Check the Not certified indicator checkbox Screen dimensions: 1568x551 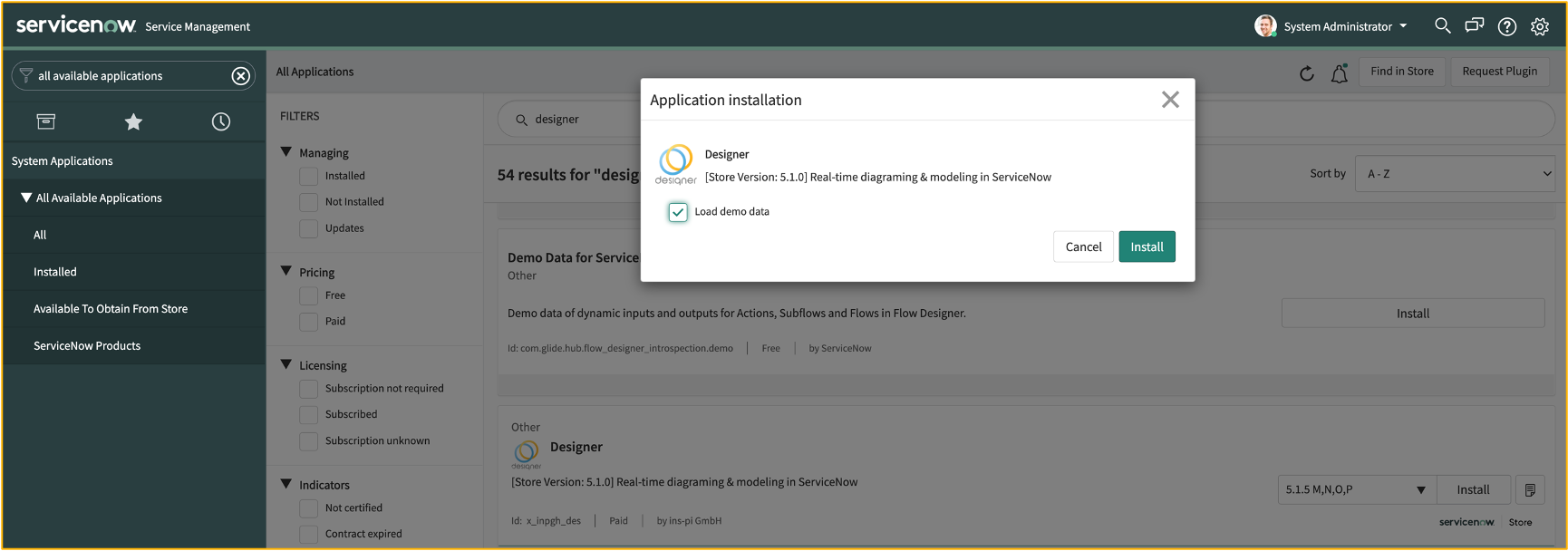[309, 508]
